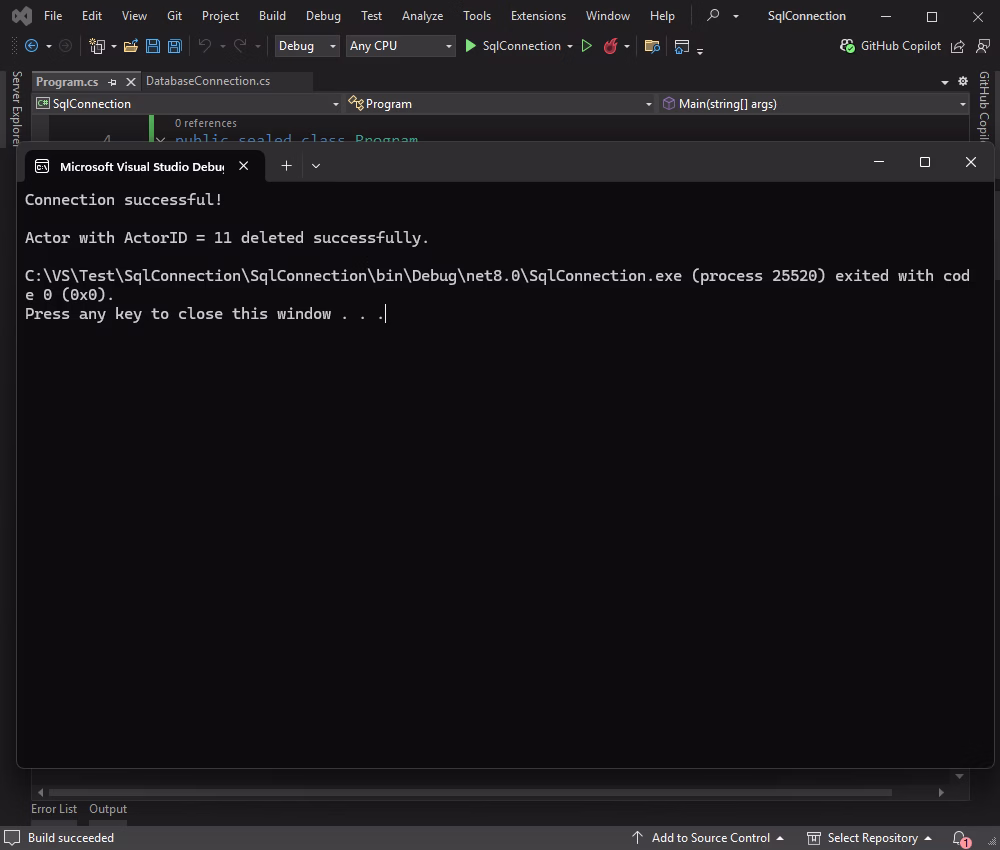Click the Undo icon in the toolbar
The image size is (1000, 850).
tap(207, 46)
